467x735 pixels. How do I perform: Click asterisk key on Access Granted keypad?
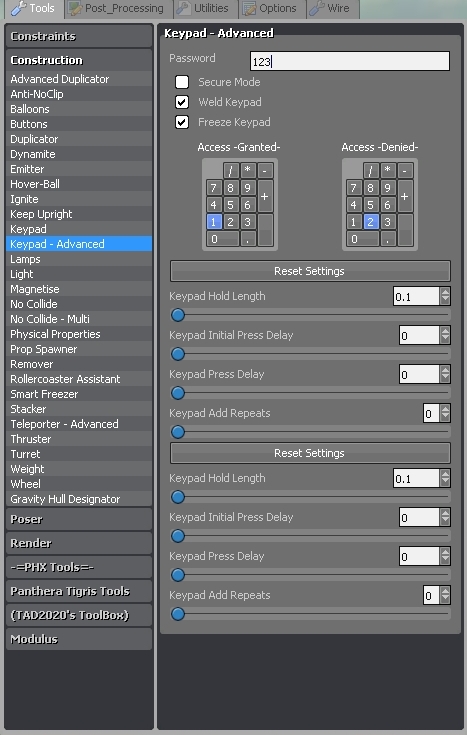point(248,171)
